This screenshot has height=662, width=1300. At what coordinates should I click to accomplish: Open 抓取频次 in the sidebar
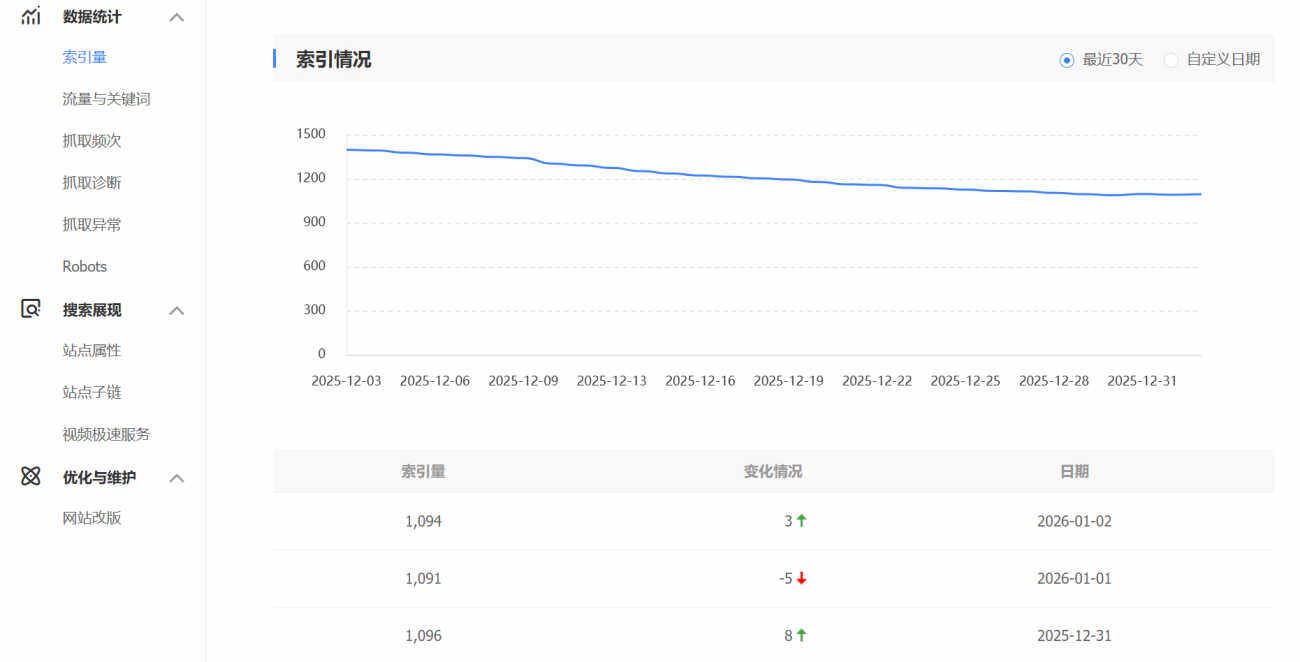92,141
